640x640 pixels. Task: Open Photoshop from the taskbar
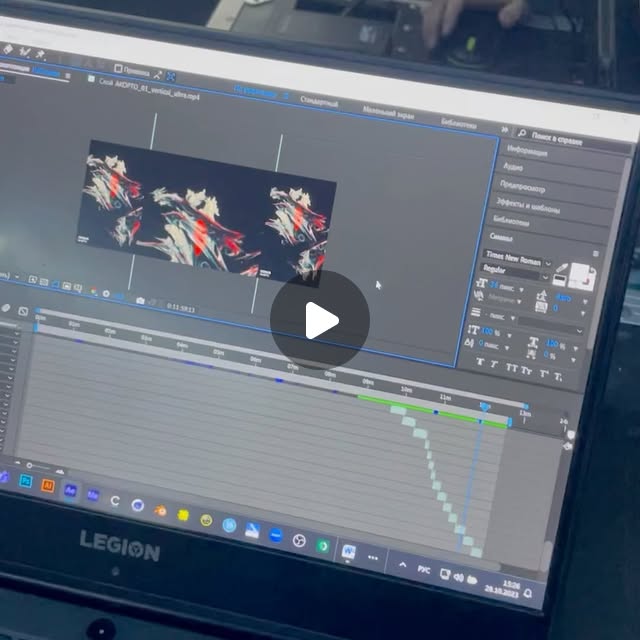26,480
